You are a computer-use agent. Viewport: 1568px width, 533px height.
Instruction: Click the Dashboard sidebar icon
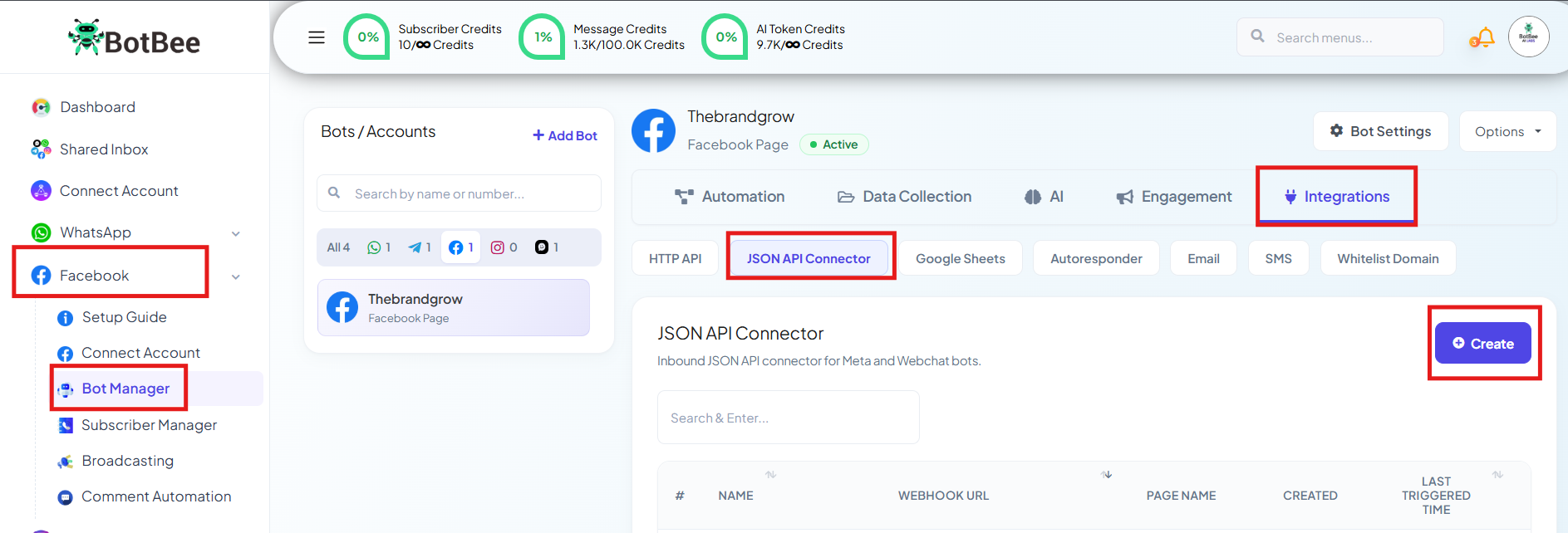pyautogui.click(x=41, y=107)
